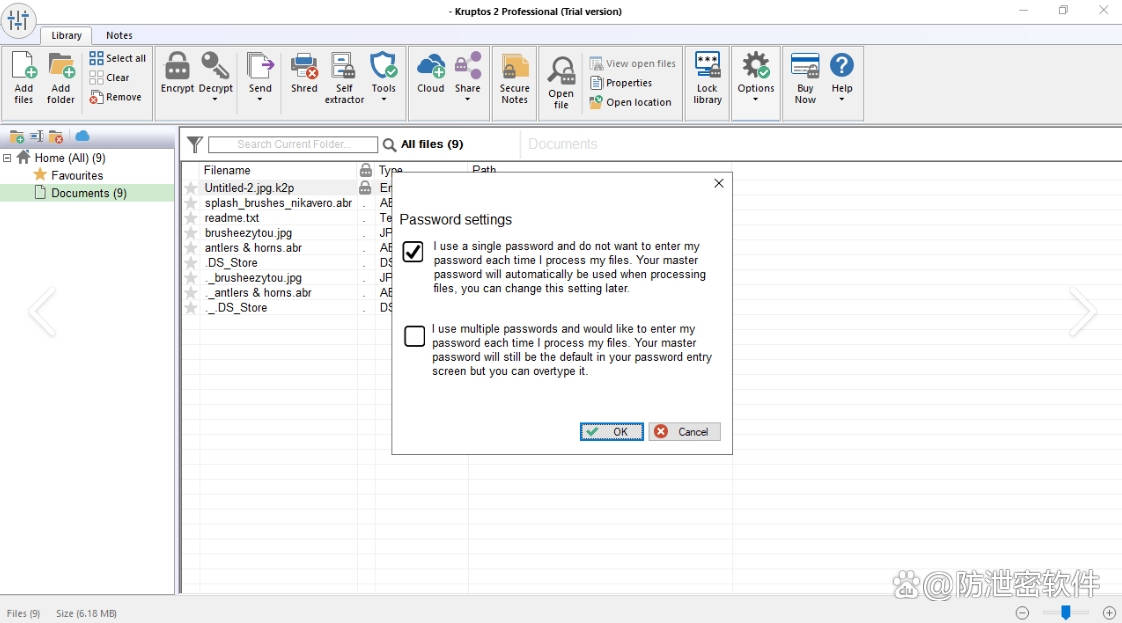Toggle favourite star for ._.DS_Store
Screen dimensions: 1122x623
coord(191,308)
